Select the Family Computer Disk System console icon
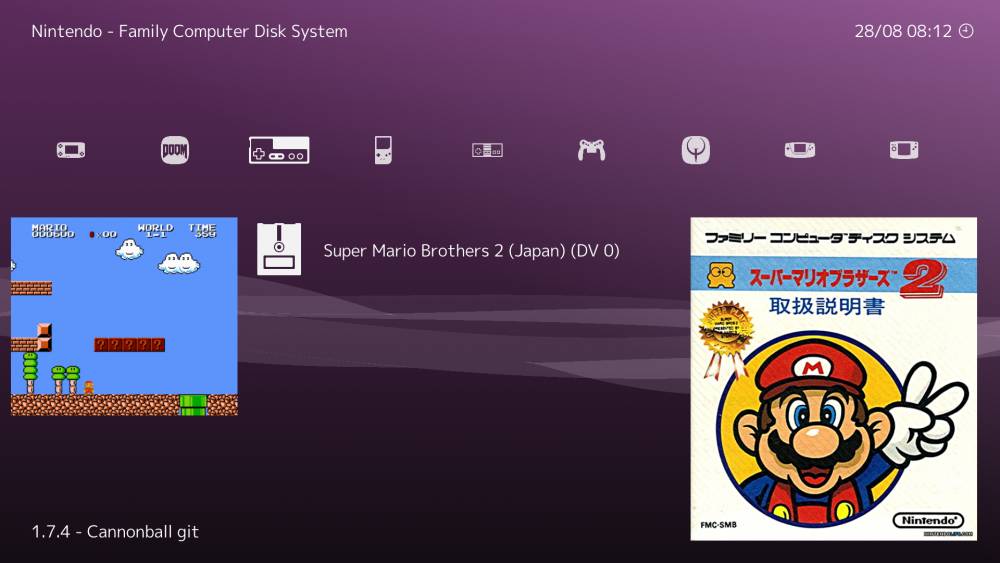 [279, 150]
